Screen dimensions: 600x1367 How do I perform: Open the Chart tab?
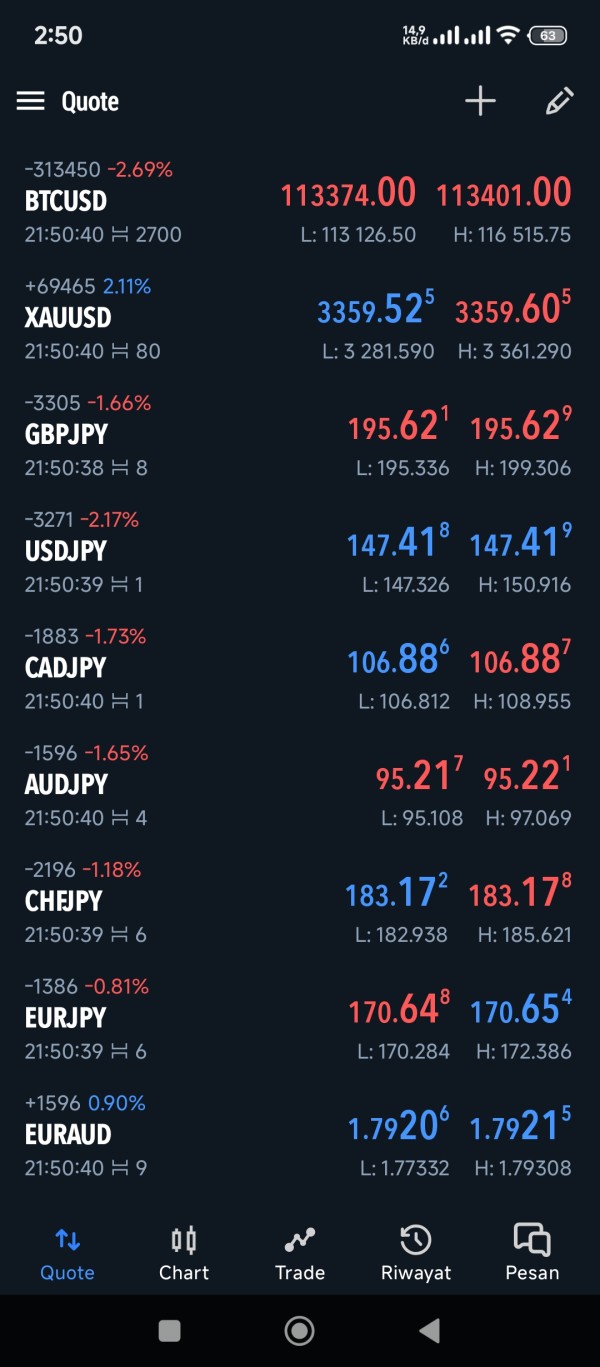tap(184, 1254)
